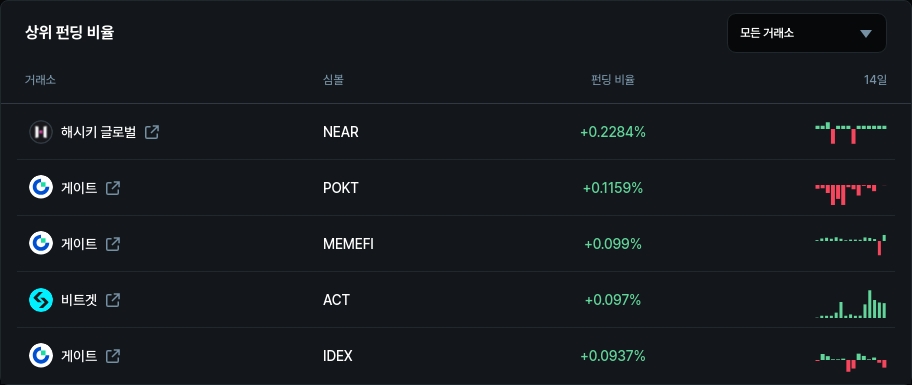Viewport: 912px width, 385px height.
Task: Select the NEAR symbol
Action: click(341, 132)
